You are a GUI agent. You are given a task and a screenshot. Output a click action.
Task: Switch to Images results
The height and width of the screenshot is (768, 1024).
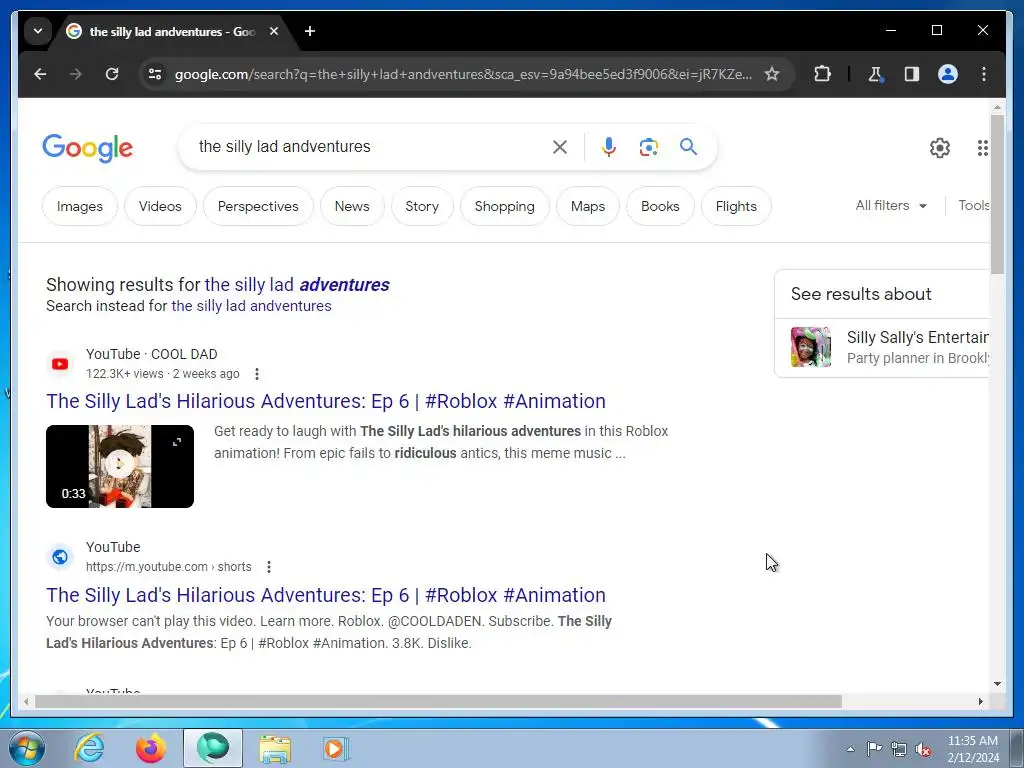point(80,206)
